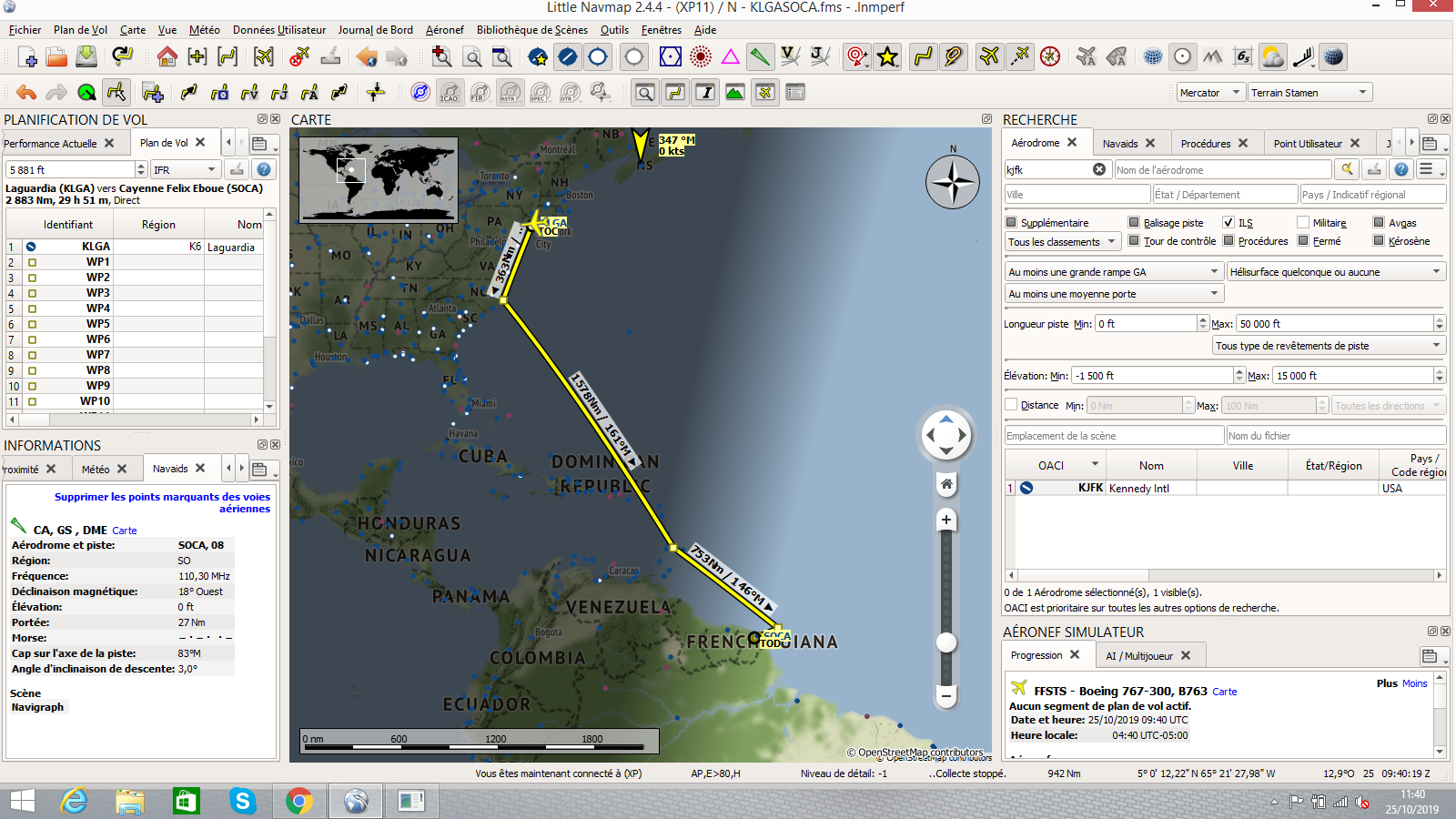Click the Moins link in aircraft panel
Viewport: 1456px width, 819px height.
click(1414, 683)
